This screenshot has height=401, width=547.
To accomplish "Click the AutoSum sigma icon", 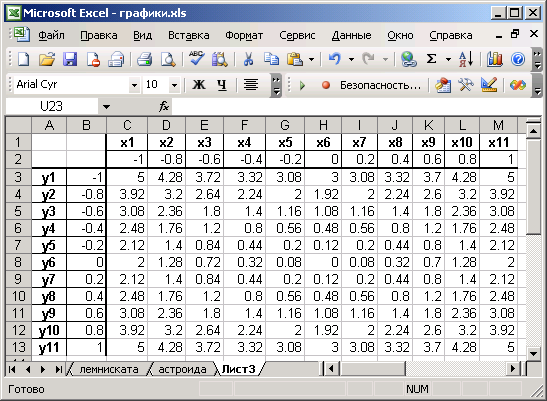I will (431, 59).
